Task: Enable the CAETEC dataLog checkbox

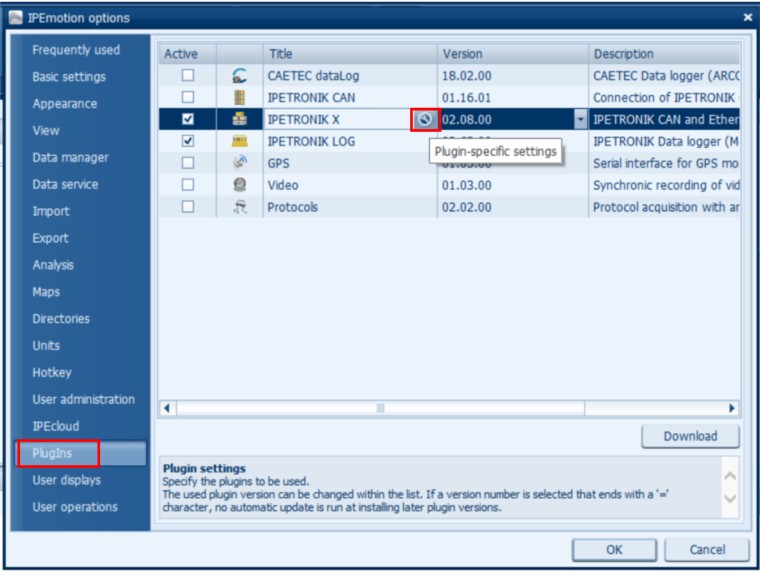Action: click(188, 75)
